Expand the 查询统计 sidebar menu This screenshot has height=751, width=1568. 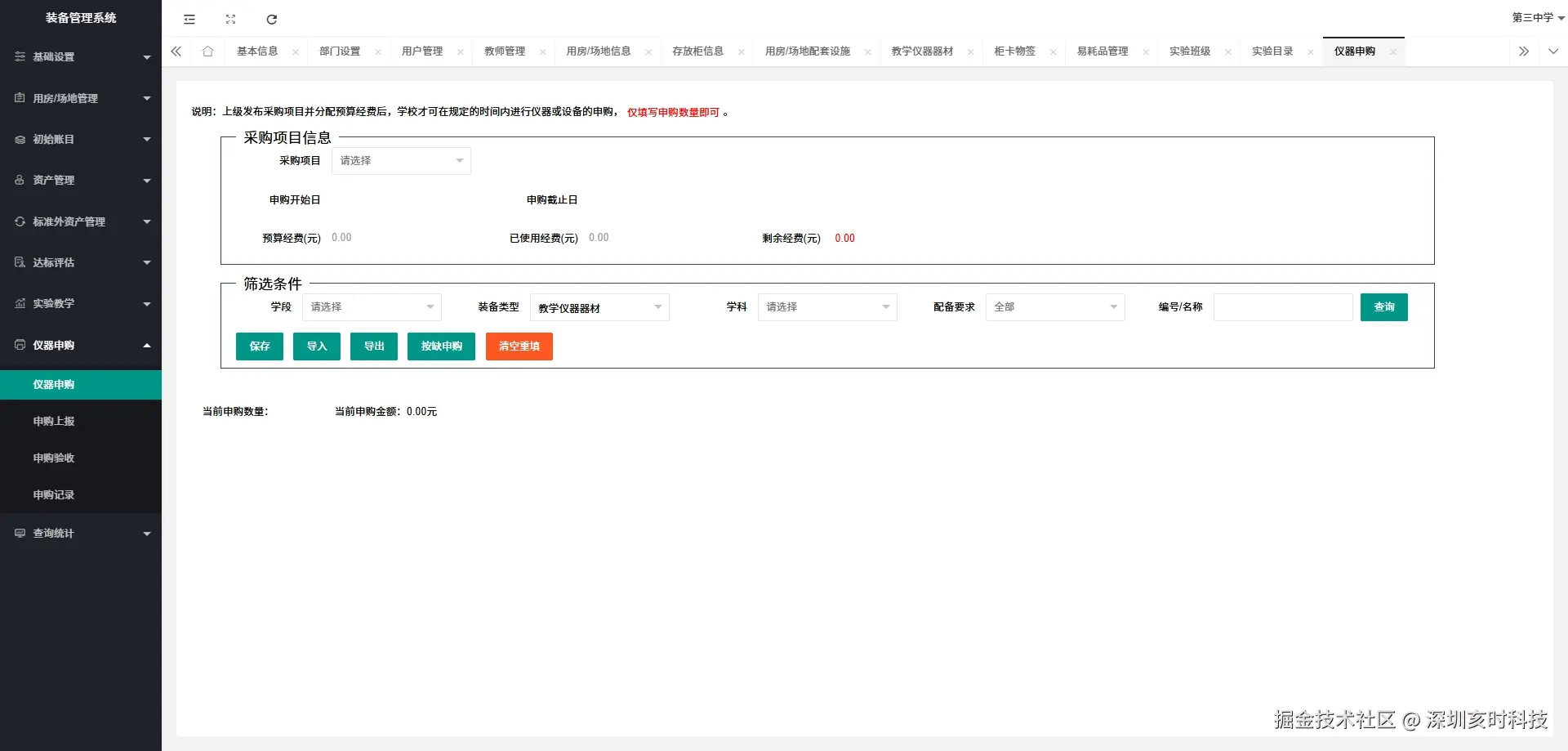[x=81, y=533]
